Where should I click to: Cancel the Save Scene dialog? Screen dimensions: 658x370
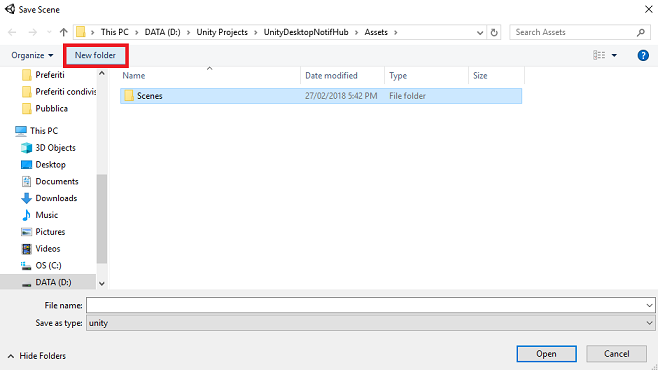616,354
